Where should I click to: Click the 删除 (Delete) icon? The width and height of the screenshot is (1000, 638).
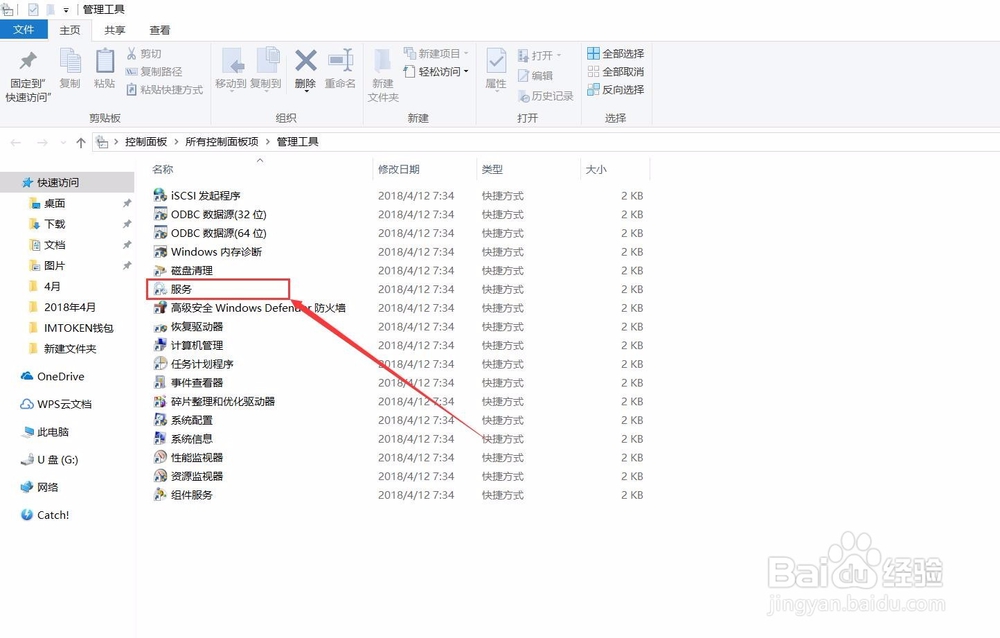pos(305,68)
